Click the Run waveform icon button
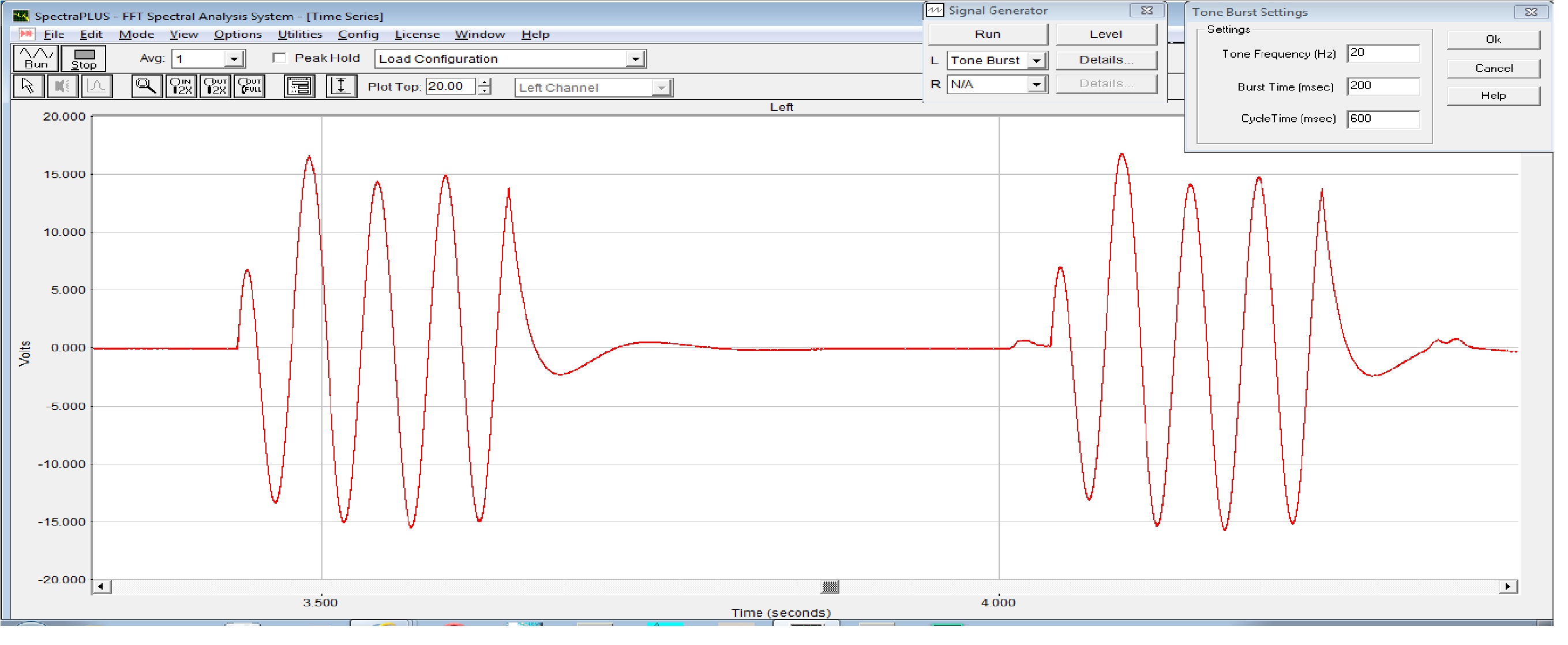1568x645 pixels. (36, 58)
